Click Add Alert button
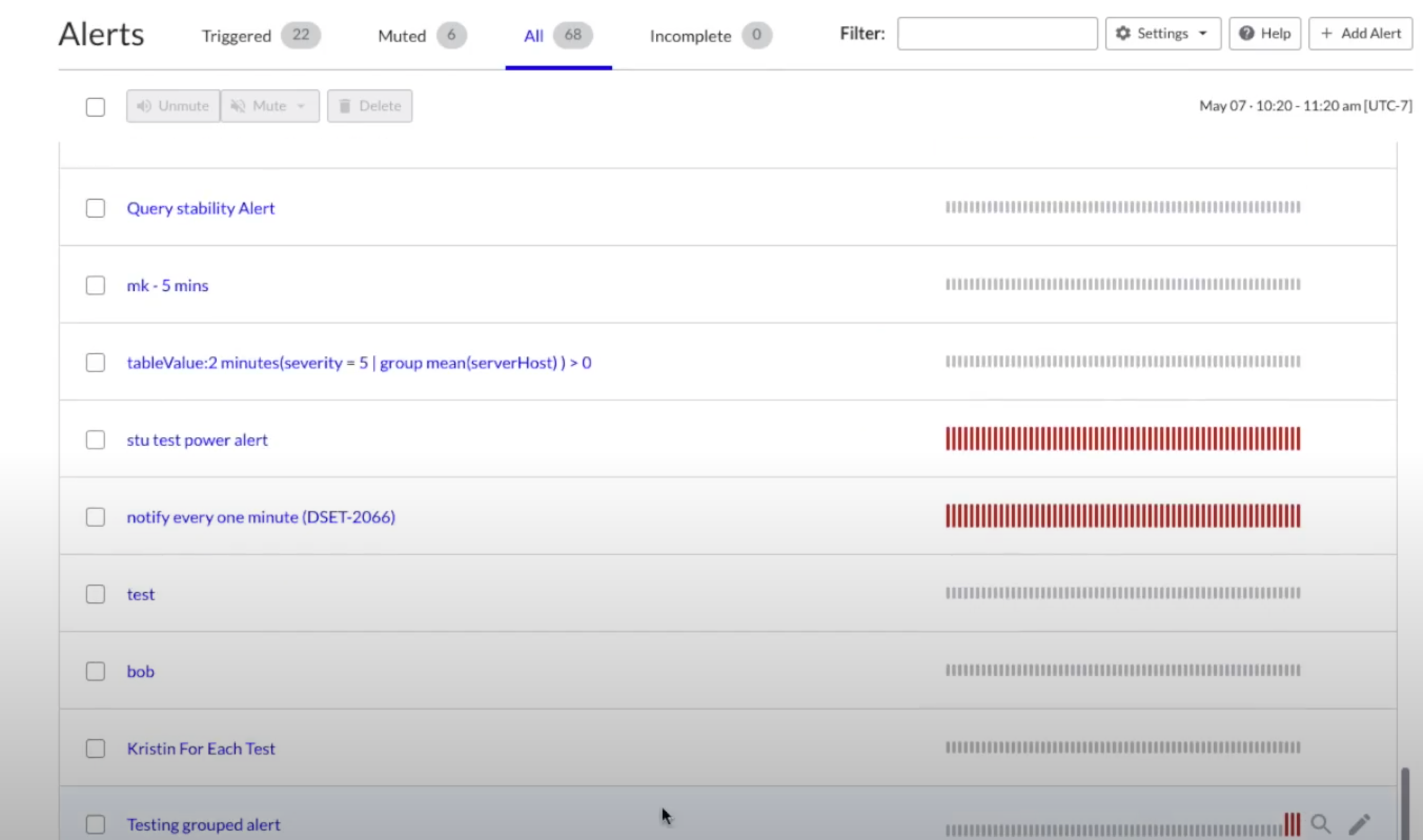 (x=1360, y=34)
